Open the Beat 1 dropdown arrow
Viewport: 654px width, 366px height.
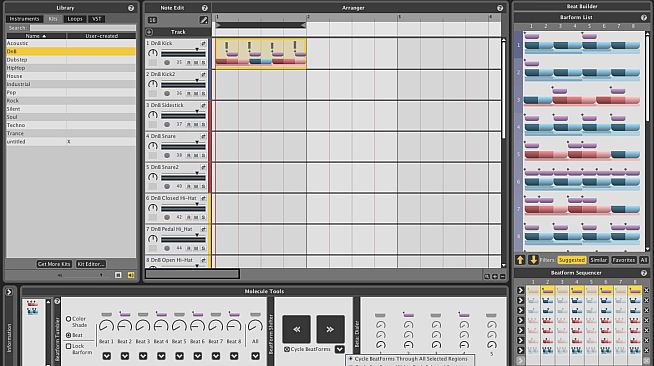tap(107, 356)
